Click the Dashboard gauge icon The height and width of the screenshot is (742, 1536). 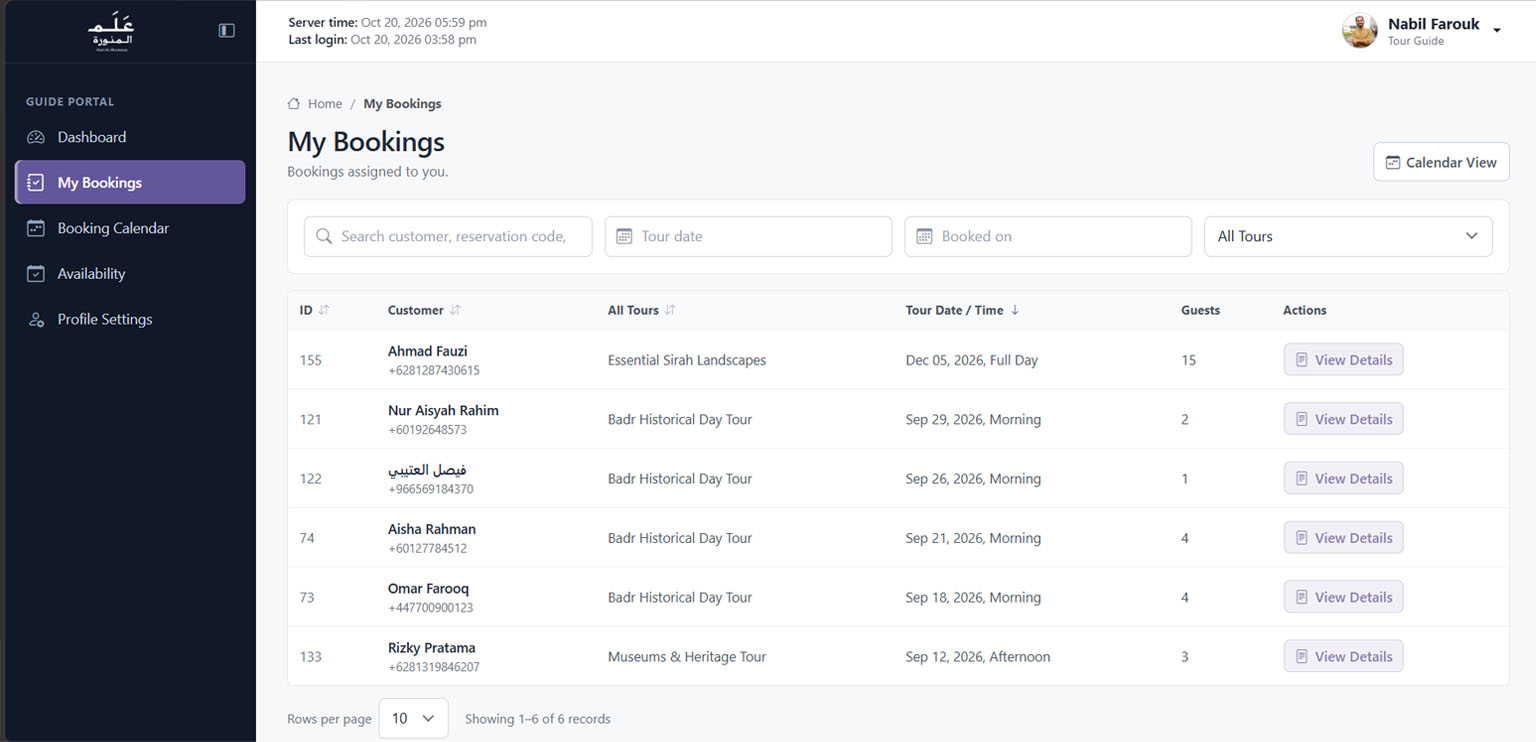(x=36, y=137)
